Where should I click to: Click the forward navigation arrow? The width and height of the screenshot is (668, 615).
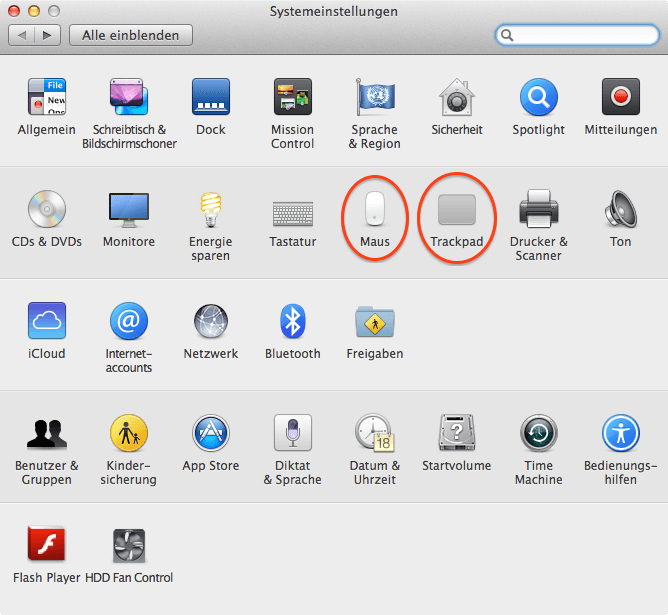47,35
